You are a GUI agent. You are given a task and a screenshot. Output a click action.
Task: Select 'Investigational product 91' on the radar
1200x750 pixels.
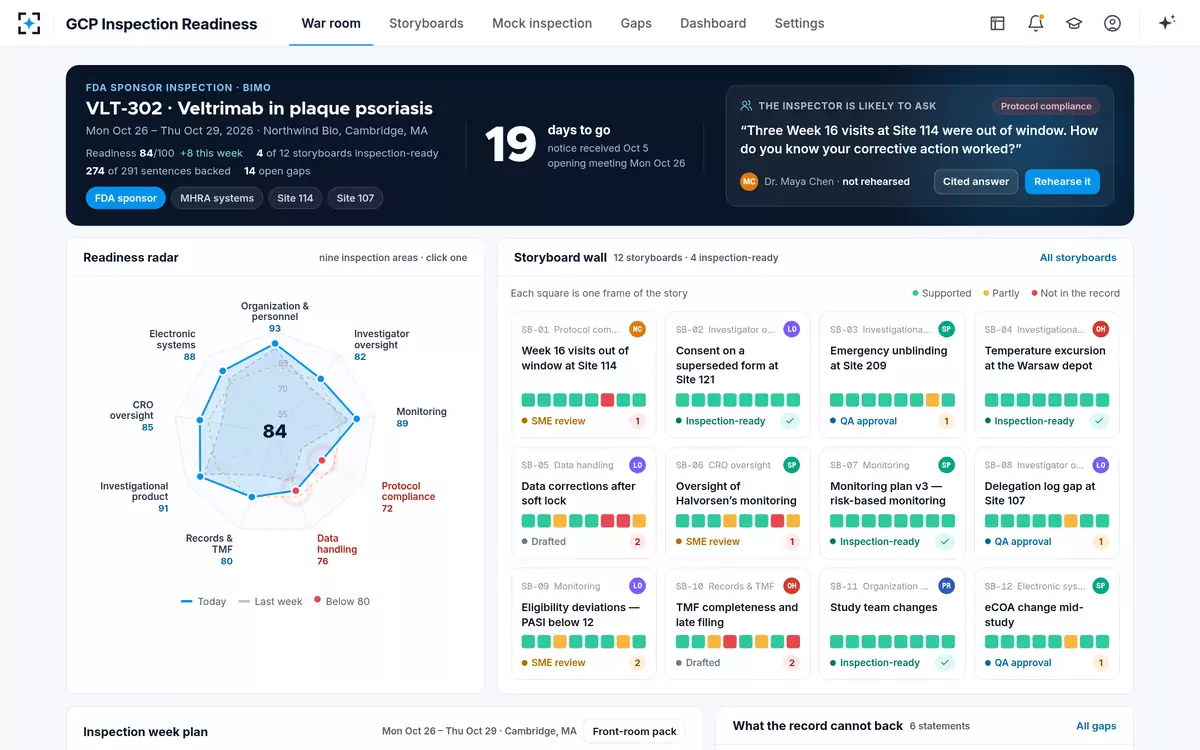[134, 497]
